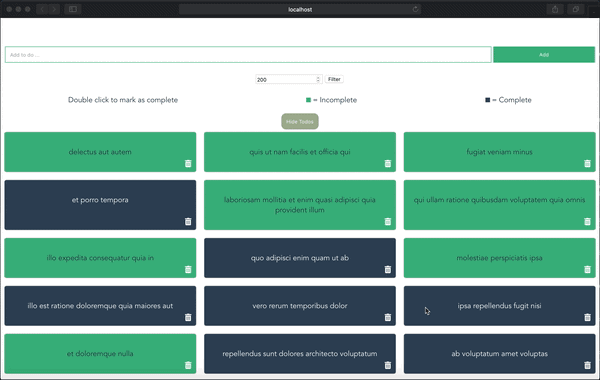Click the green Incomplete legend swatch
The height and width of the screenshot is (380, 600).
pyautogui.click(x=308, y=100)
